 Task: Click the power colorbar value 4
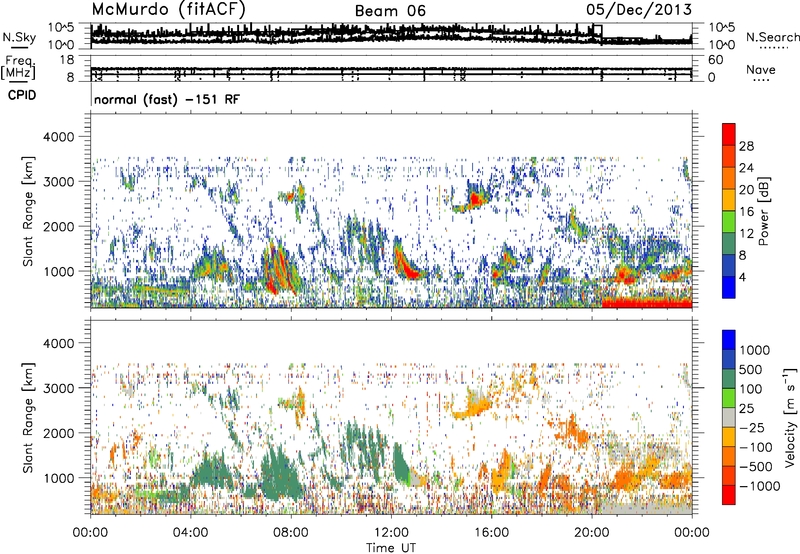[742, 278]
